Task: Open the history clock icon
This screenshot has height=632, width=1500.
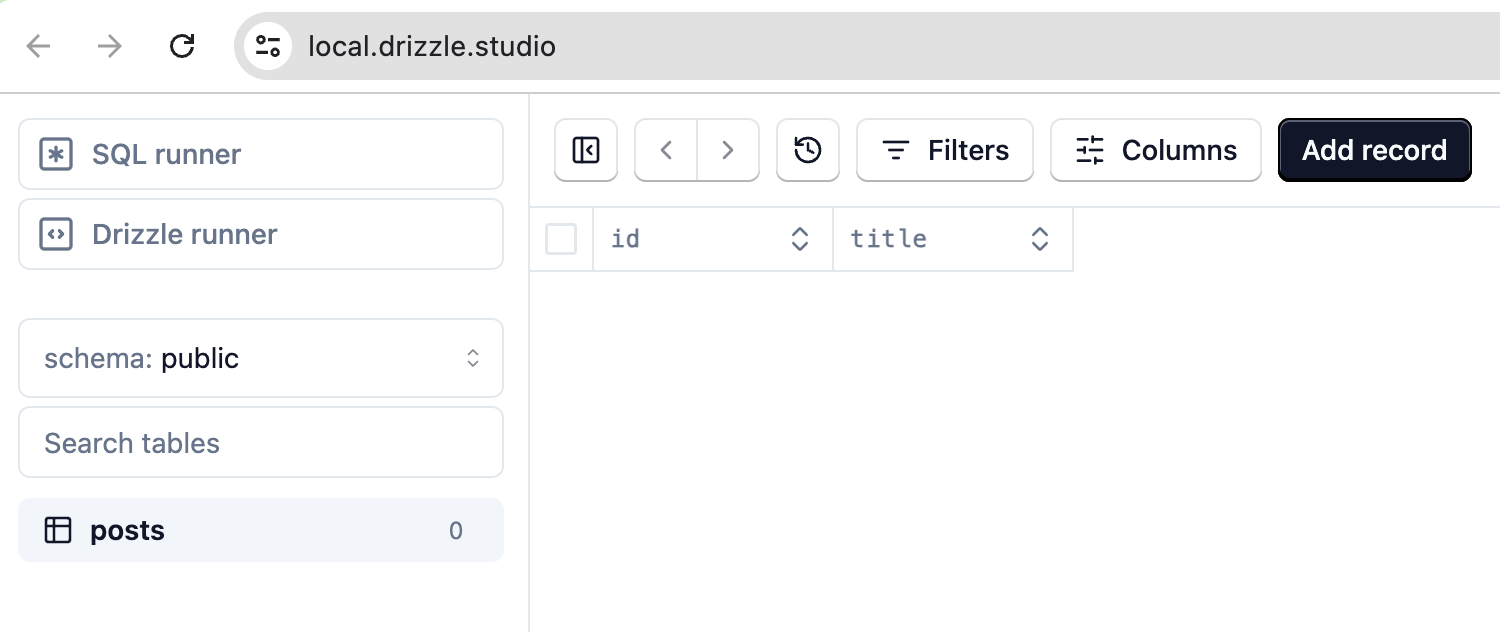Action: pos(808,150)
